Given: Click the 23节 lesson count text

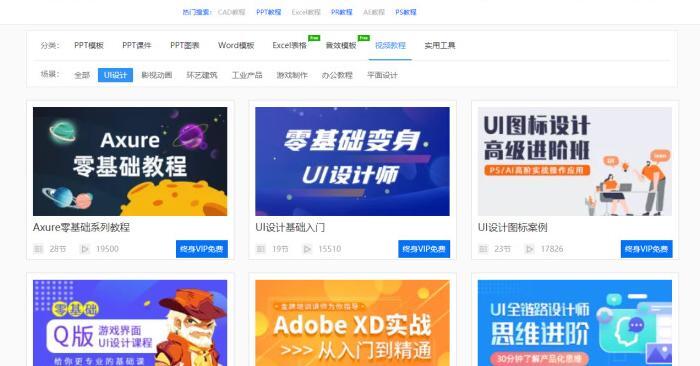Looking at the screenshot, I should pyautogui.click(x=502, y=249).
